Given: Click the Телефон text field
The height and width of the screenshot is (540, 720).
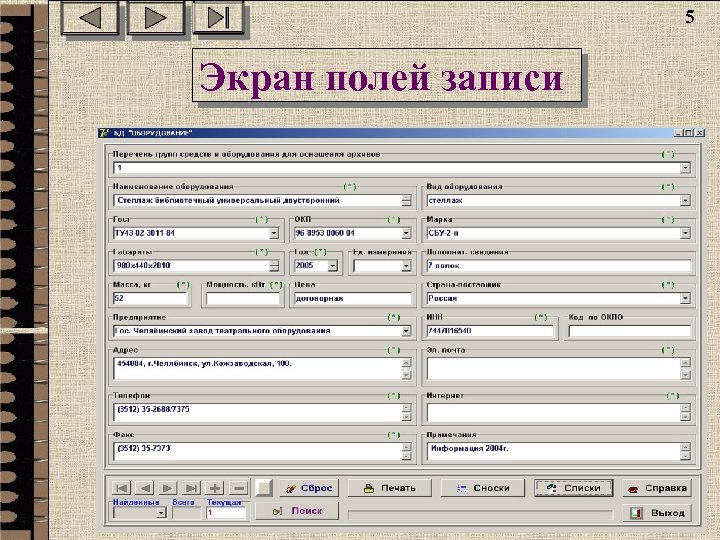Looking at the screenshot, I should 257,412.
